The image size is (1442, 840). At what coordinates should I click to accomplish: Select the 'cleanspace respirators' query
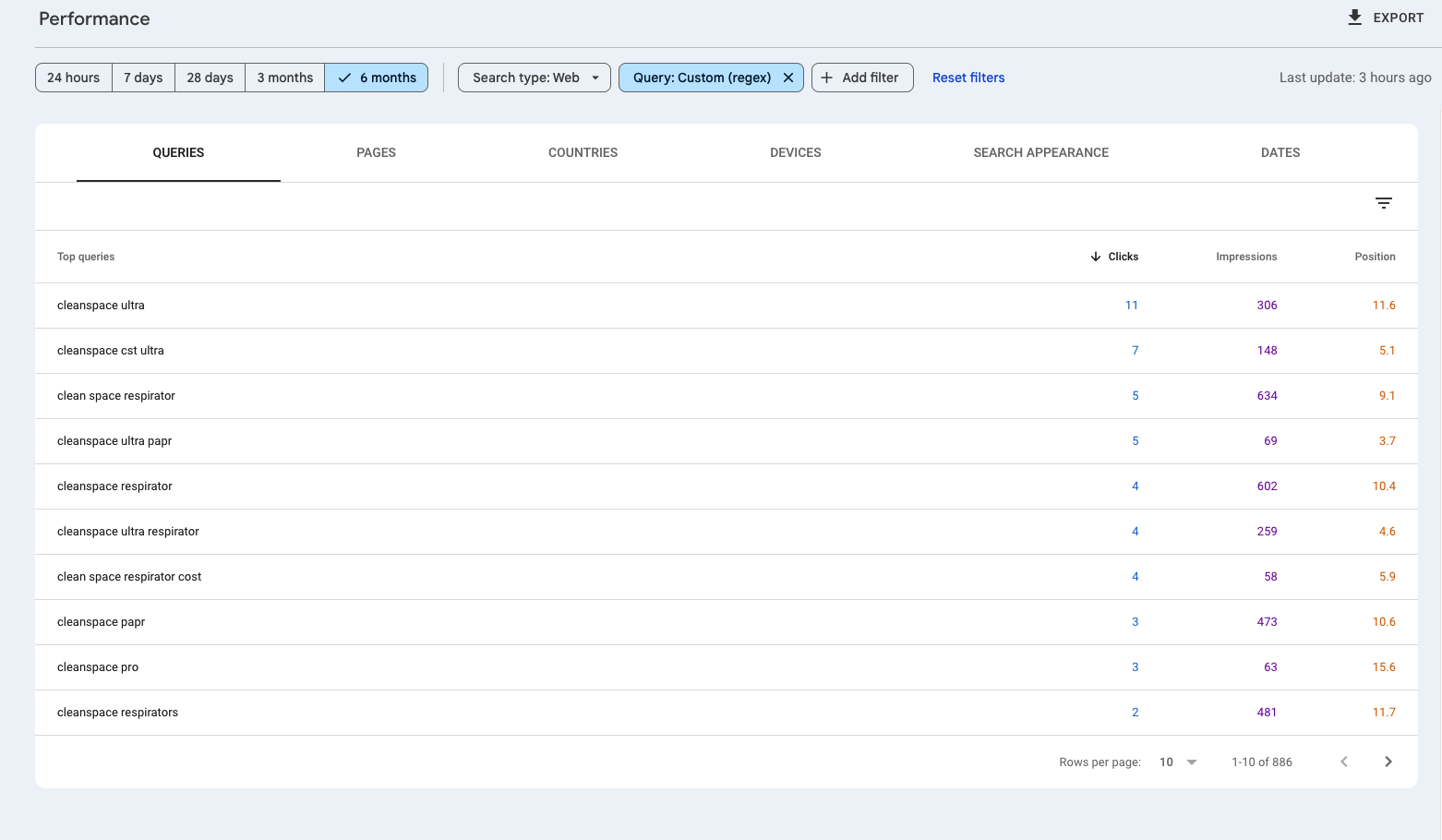pos(117,713)
